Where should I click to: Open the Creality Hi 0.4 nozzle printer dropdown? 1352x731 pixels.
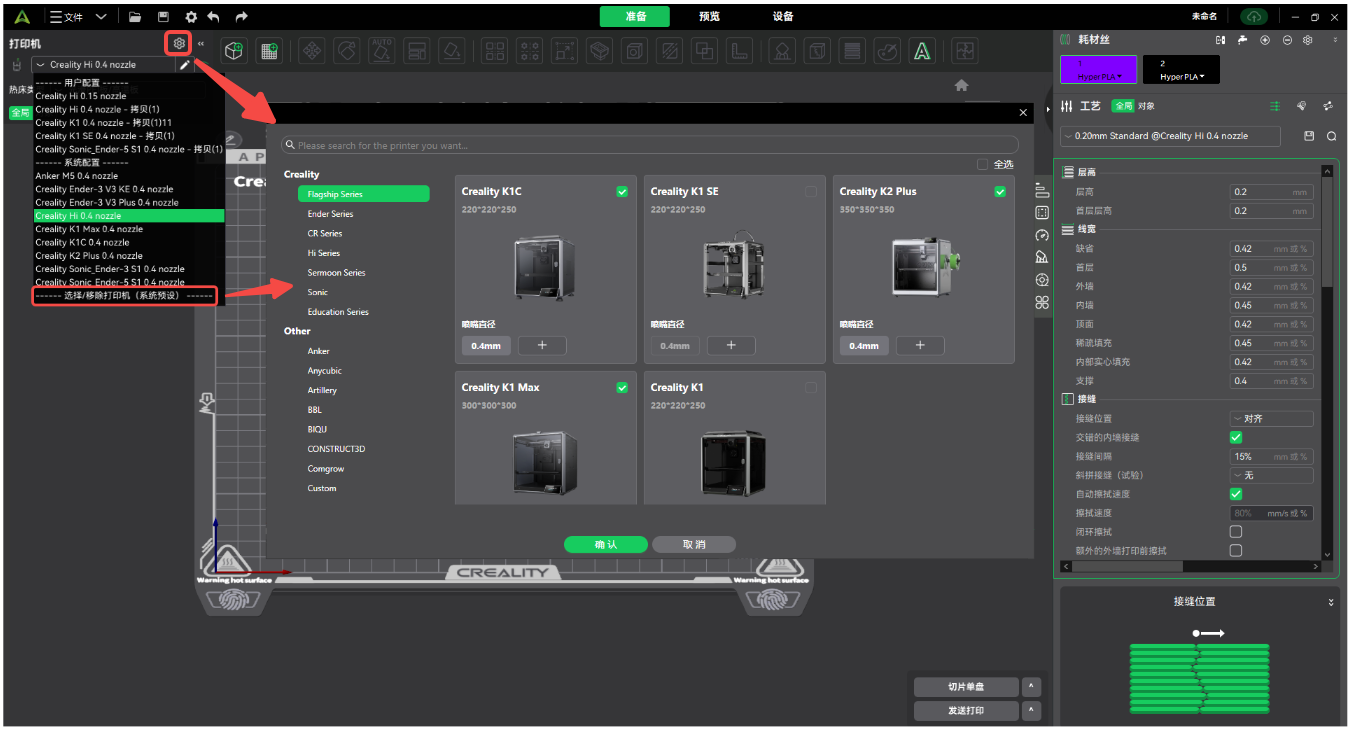(x=104, y=64)
